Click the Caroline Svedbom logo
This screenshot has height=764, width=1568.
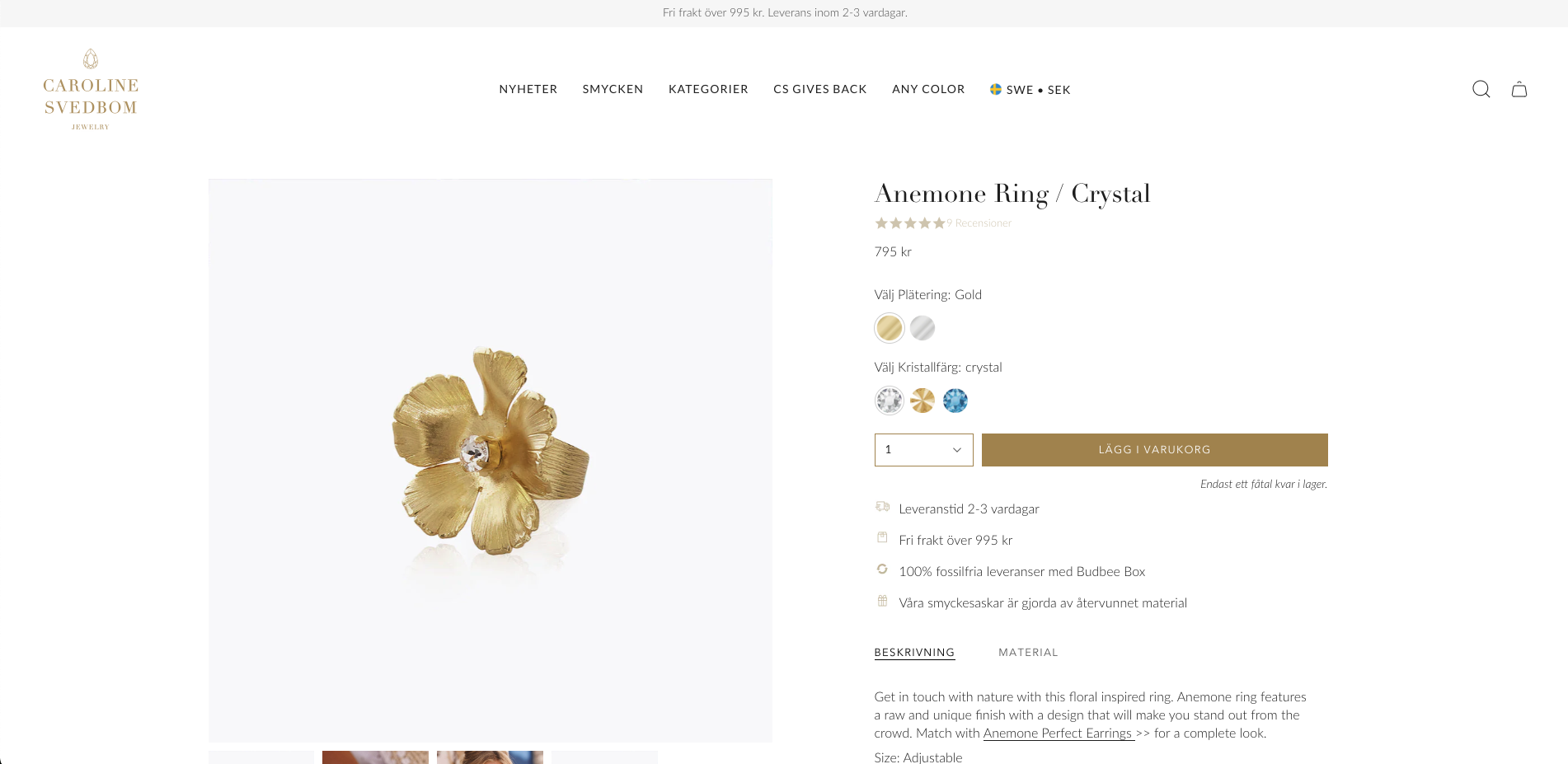[91, 89]
